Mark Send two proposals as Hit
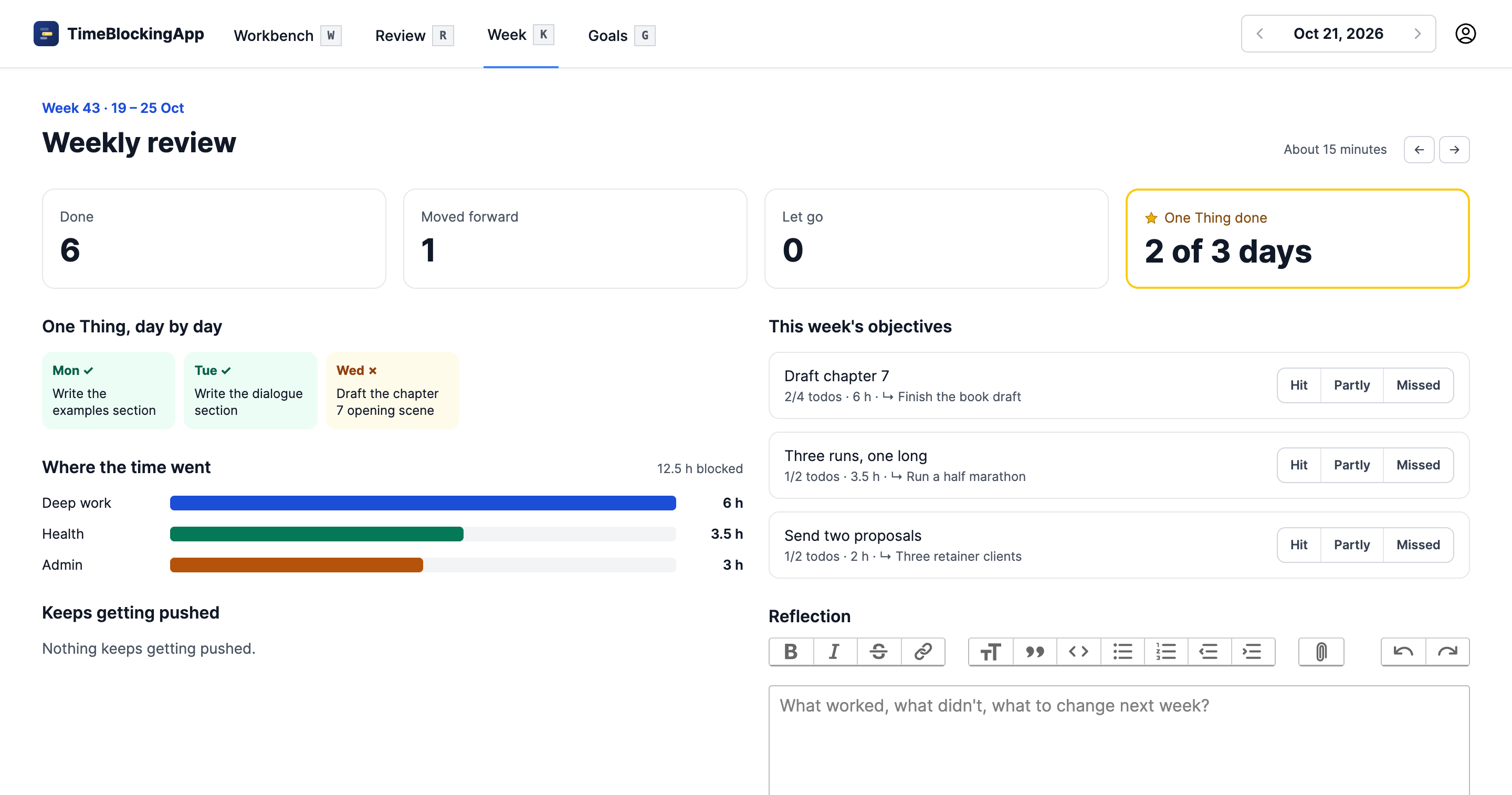The image size is (1512, 795). point(1298,545)
